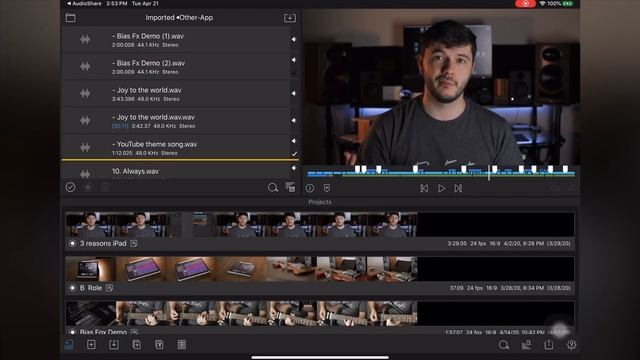
Task: Select the Bias Fx Demo (1).wav waveform icon
Action: click(x=85, y=40)
